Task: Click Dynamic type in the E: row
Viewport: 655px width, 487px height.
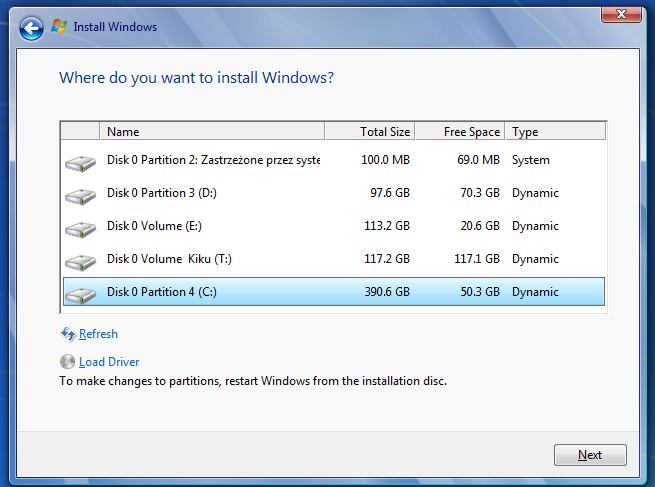Action: point(535,226)
